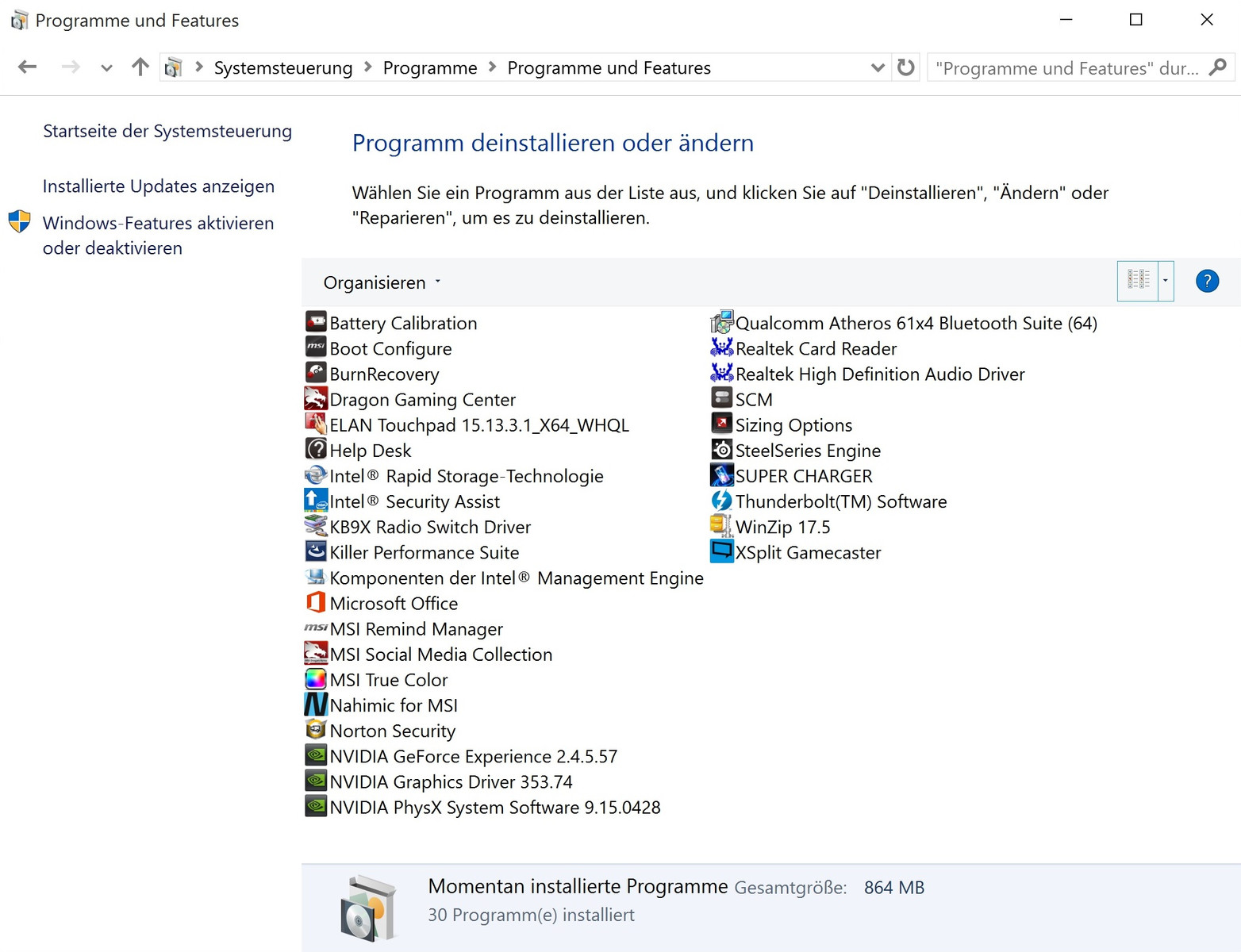Expand the recent locations chevron
The width and height of the screenshot is (1241, 952).
point(106,68)
